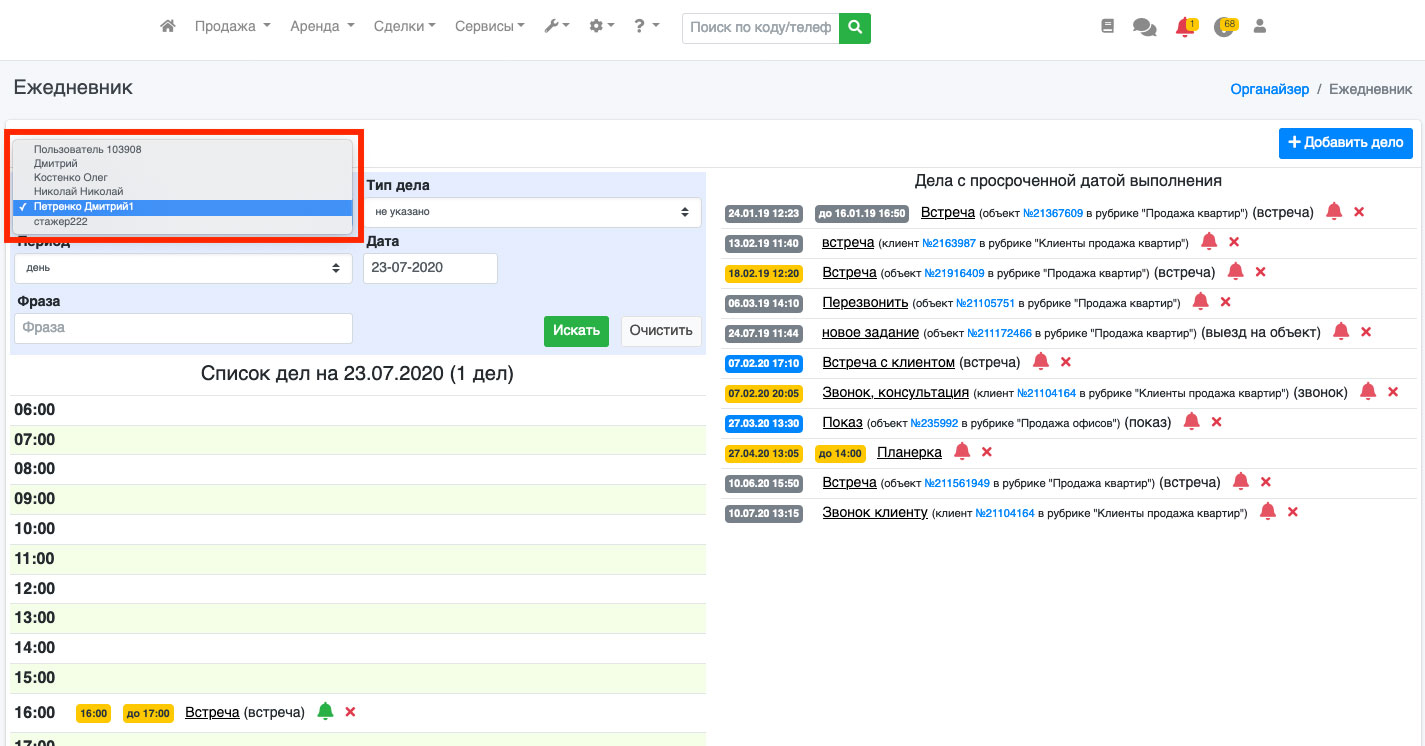Click into the Фраза text field

coord(183,328)
